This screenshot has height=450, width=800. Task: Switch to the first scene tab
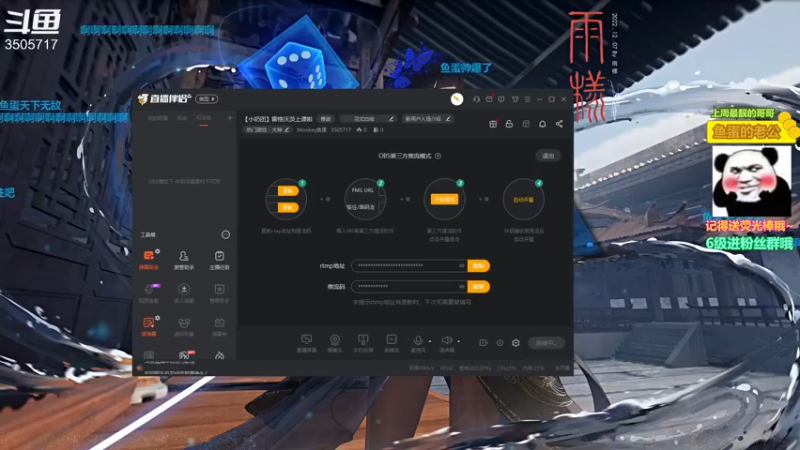pos(158,118)
